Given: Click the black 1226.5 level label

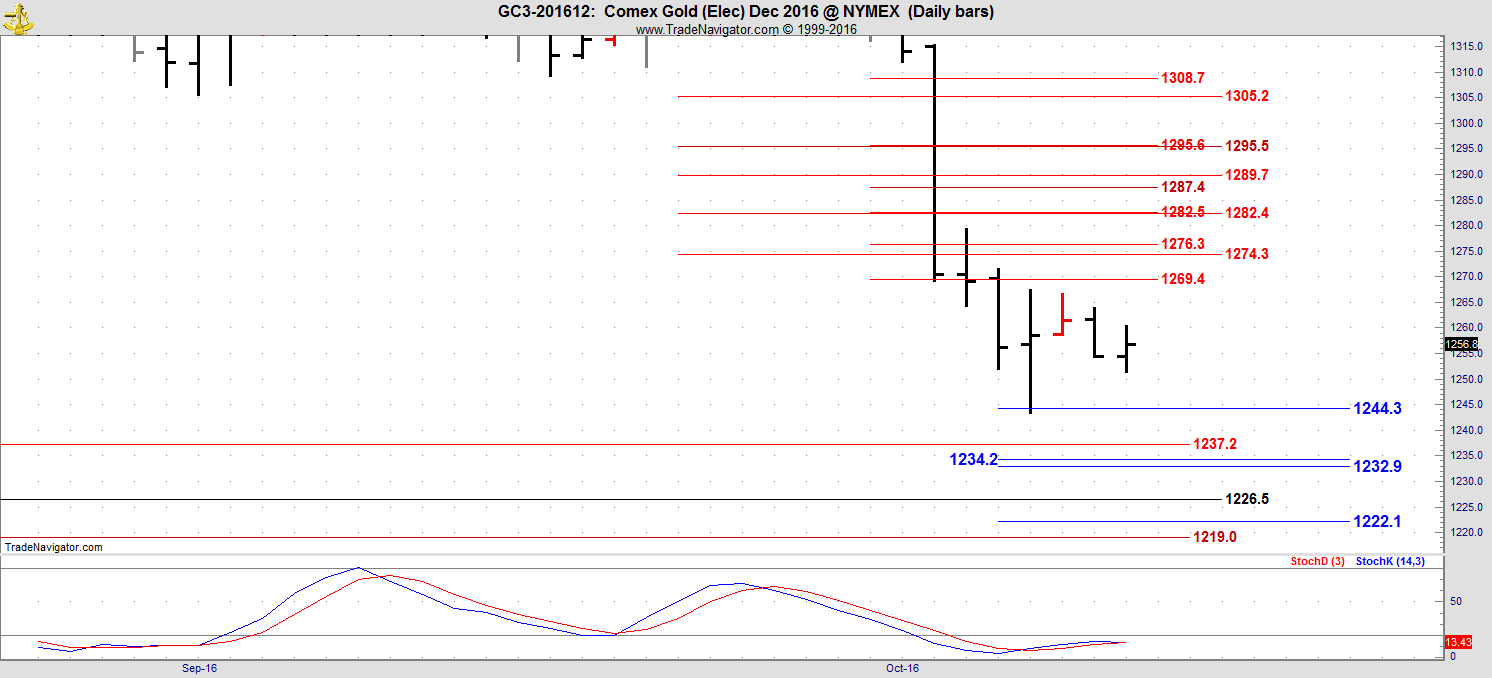Looking at the screenshot, I should (x=1246, y=499).
